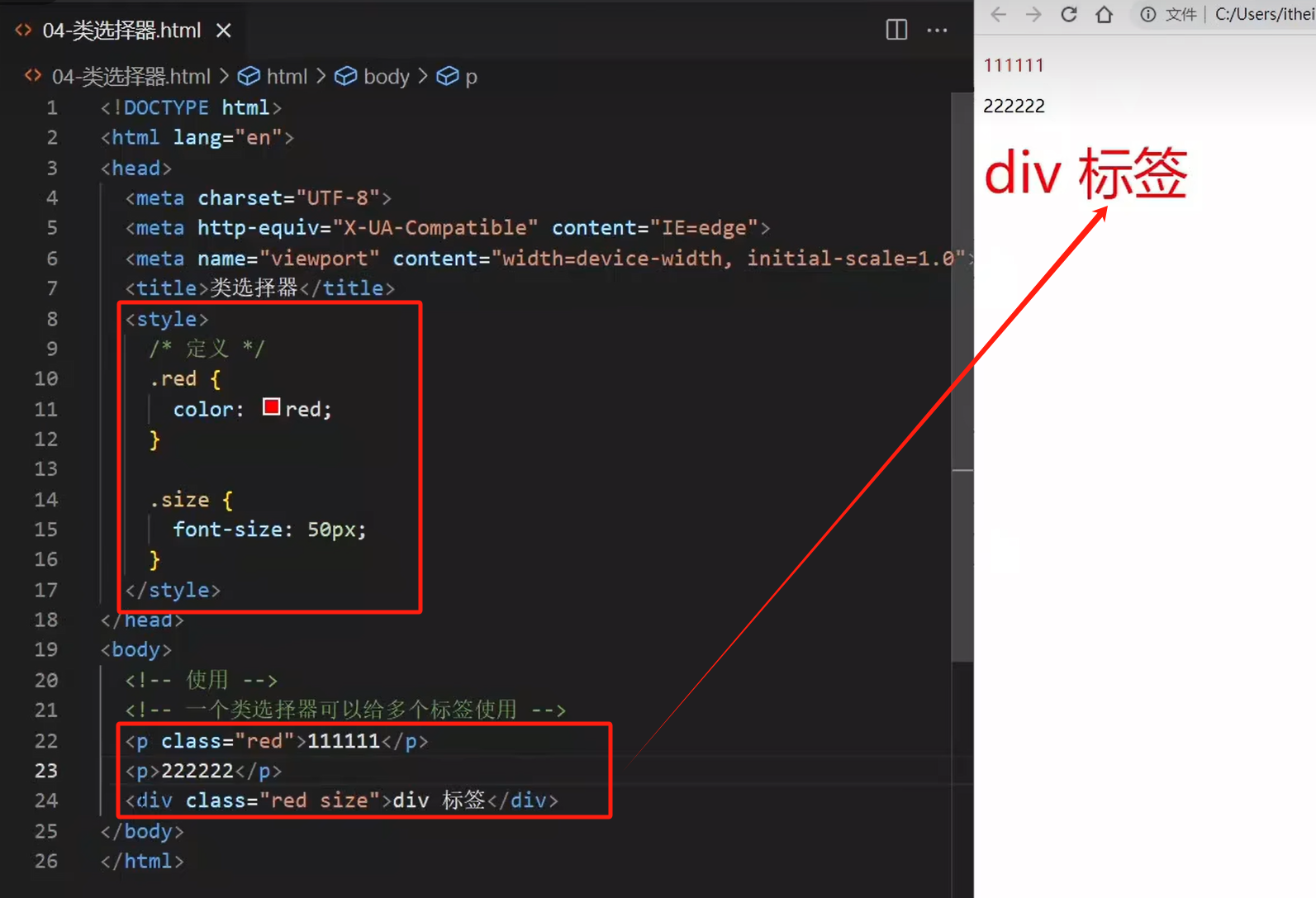
Task: Click class="red size" on the div line
Action: 283,801
